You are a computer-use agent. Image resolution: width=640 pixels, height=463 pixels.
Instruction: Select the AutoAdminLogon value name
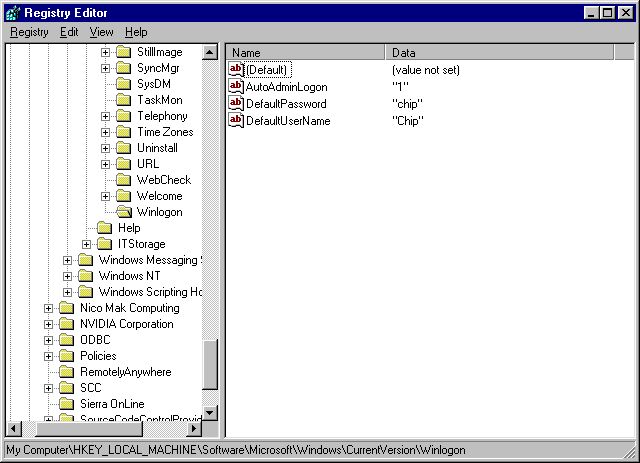pyautogui.click(x=287, y=87)
